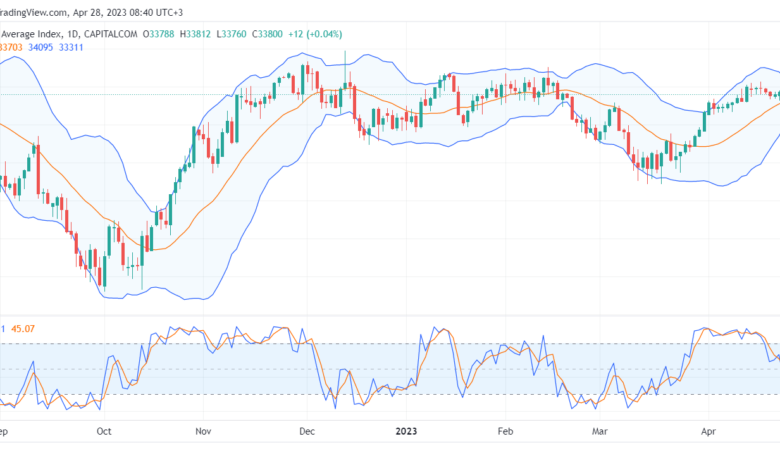Click the orange stochastic value 45.07

23,329
